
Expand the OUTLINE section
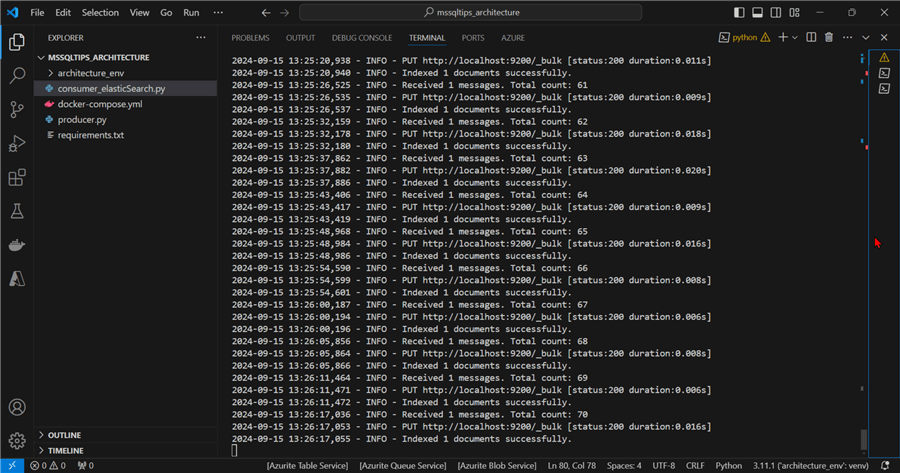[x=64, y=435]
